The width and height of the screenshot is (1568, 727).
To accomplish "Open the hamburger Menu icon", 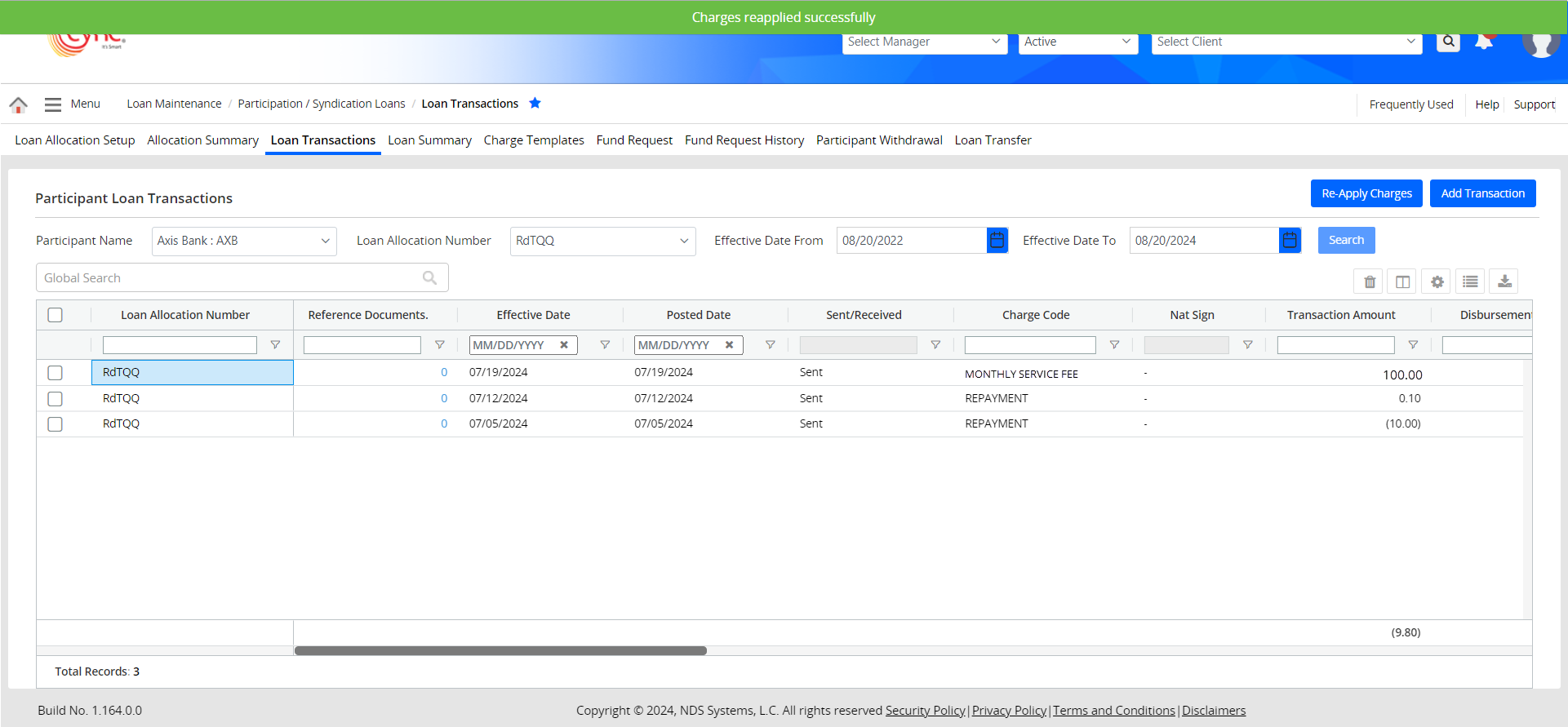I will [53, 104].
